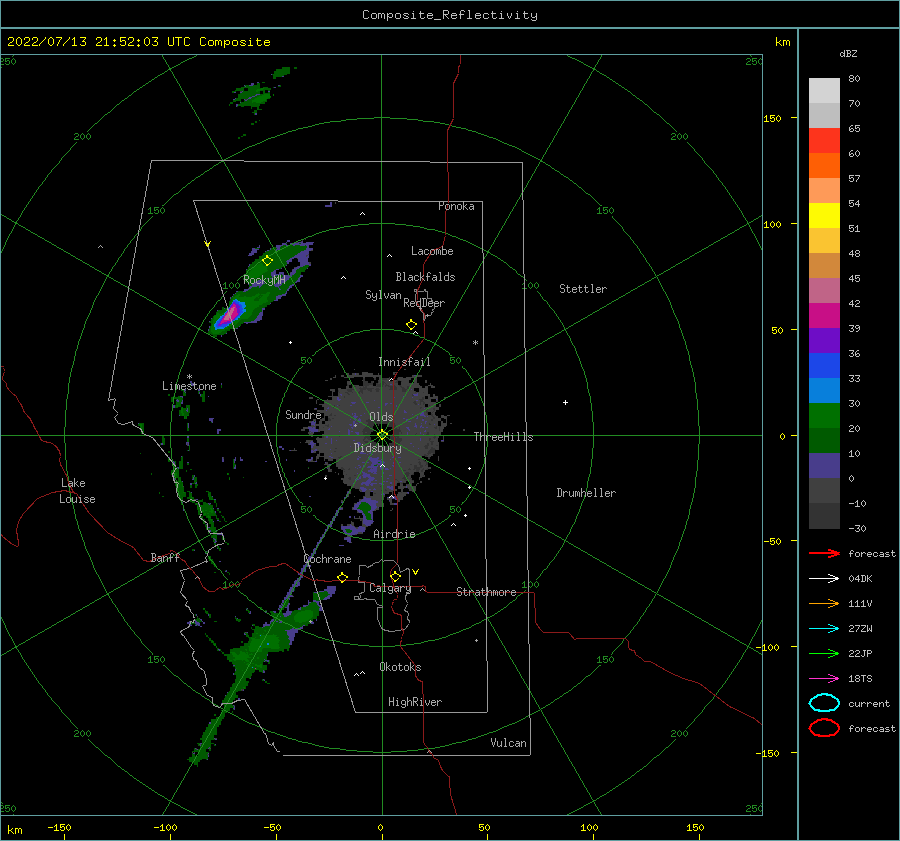Click the HighRiver label
Viewport: 900px width, 841px height.
(x=415, y=702)
